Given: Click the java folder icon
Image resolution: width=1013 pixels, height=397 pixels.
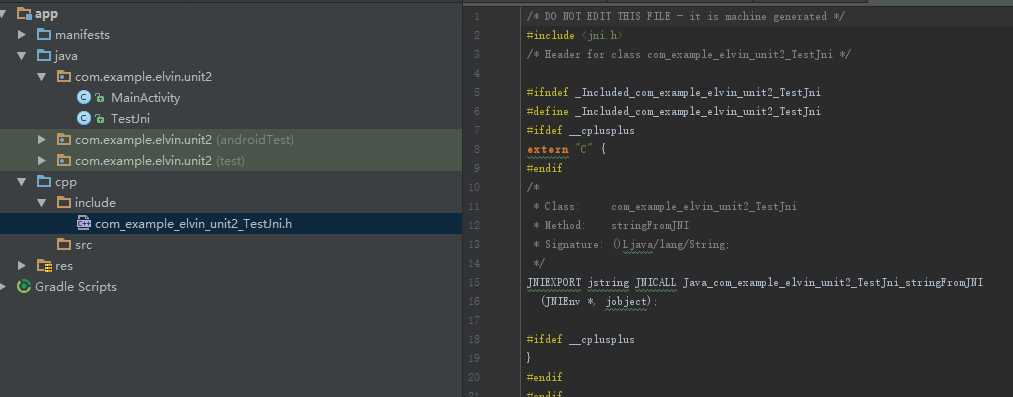Looking at the screenshot, I should 44,56.
